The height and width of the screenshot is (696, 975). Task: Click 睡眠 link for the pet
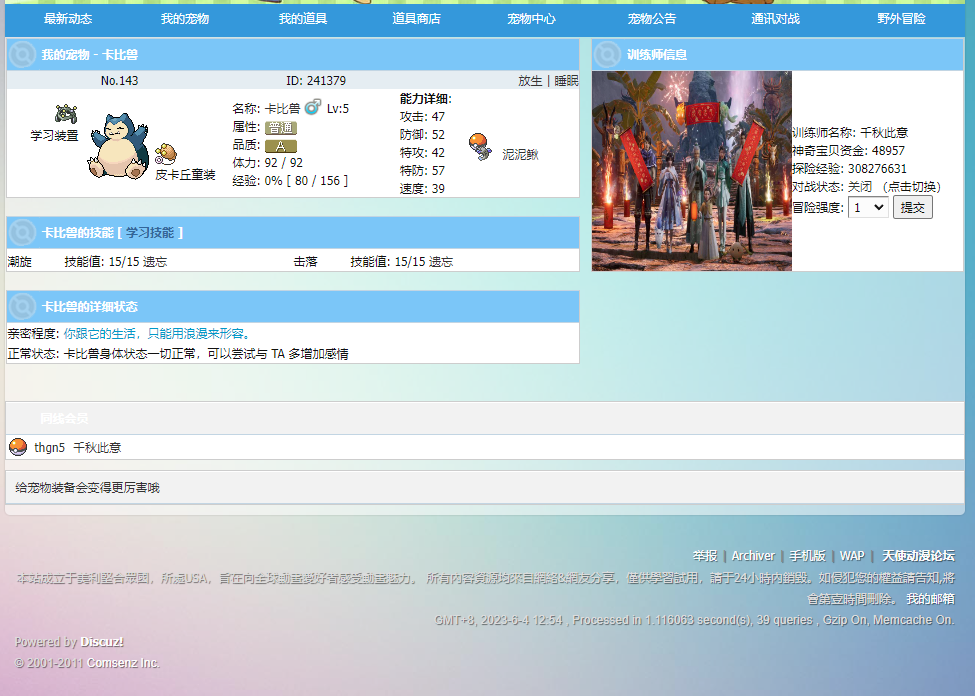[566, 81]
